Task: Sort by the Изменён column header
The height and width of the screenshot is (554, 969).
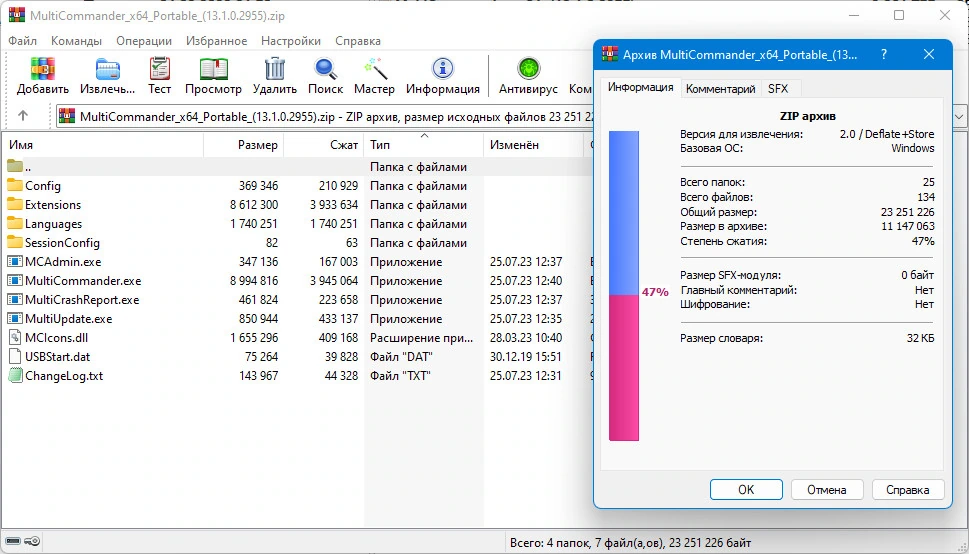Action: click(533, 145)
